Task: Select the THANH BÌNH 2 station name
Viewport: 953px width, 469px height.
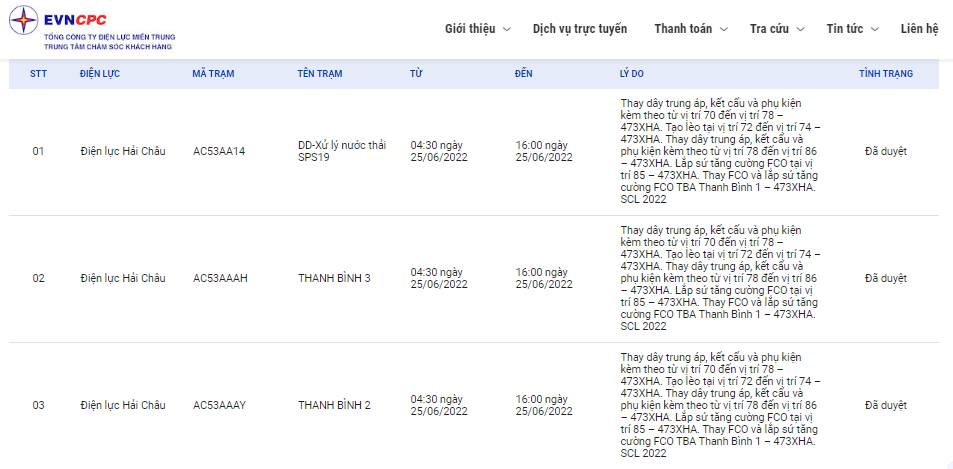Action: click(334, 405)
